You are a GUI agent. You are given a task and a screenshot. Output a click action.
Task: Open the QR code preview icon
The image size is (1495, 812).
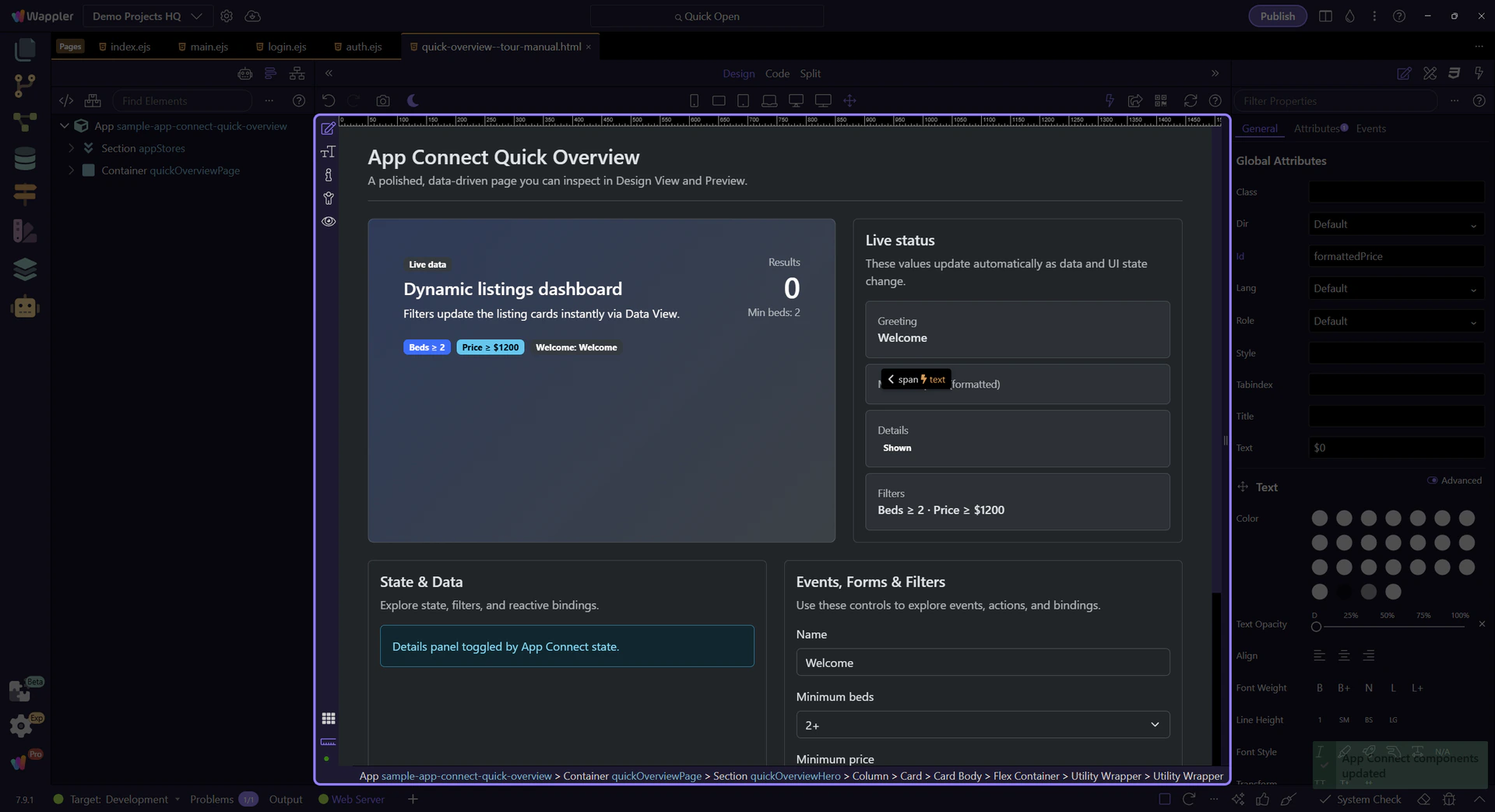click(x=1161, y=101)
